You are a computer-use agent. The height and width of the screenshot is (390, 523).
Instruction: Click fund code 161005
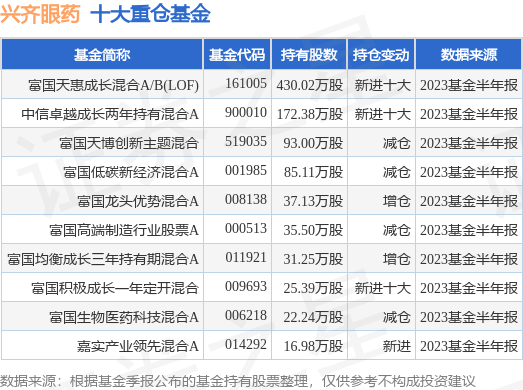(x=246, y=83)
